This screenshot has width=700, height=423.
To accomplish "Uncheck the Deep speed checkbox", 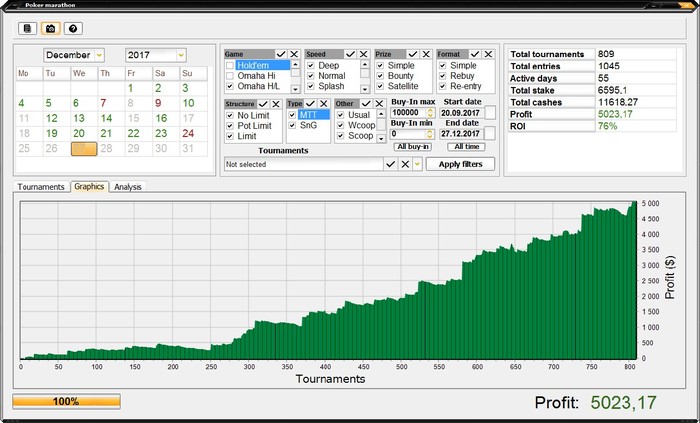I will 311,66.
